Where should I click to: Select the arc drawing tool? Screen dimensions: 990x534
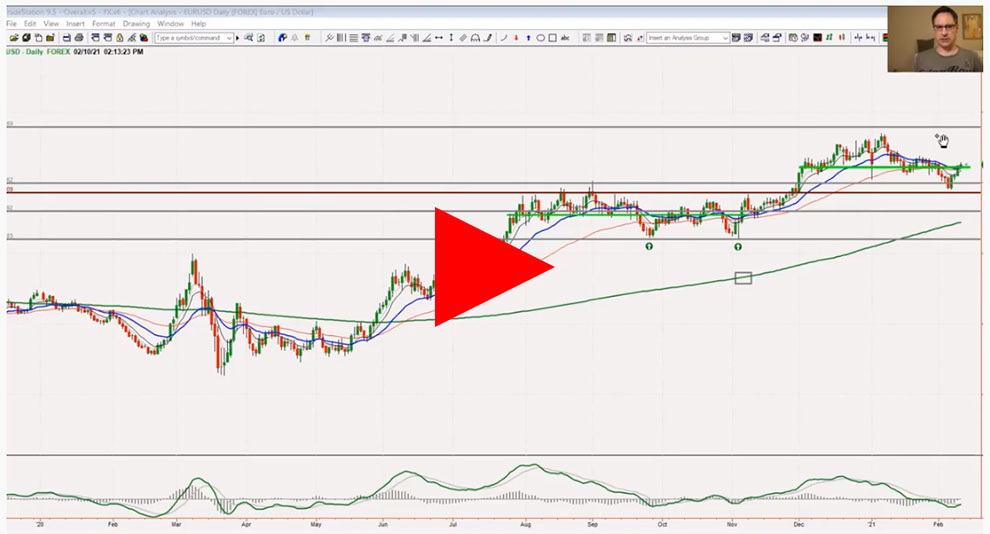click(x=475, y=38)
